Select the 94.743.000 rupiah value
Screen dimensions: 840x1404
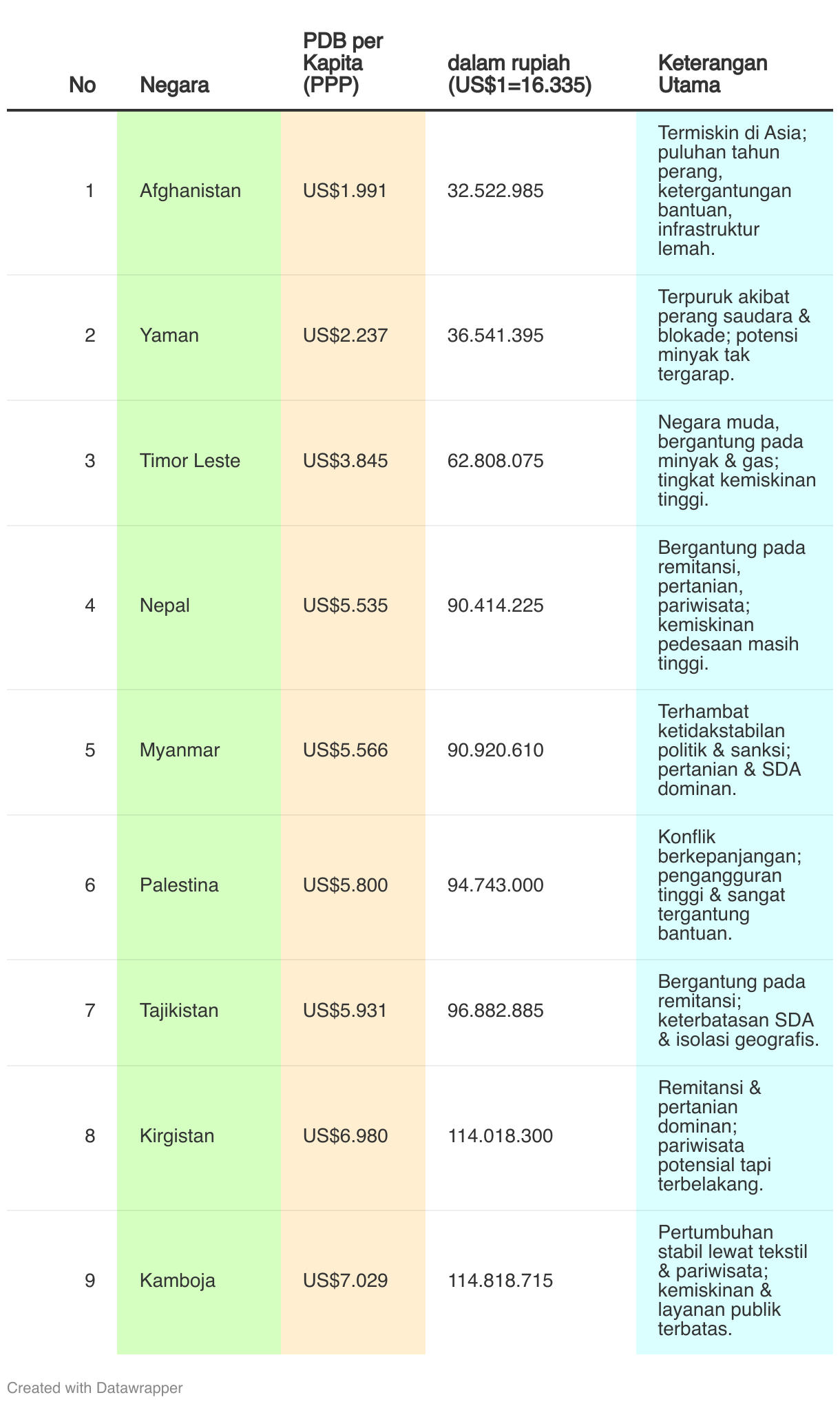(496, 885)
